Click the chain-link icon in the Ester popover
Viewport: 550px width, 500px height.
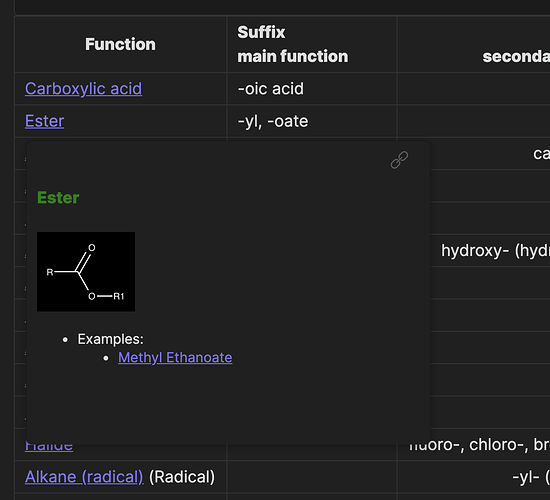[x=399, y=160]
